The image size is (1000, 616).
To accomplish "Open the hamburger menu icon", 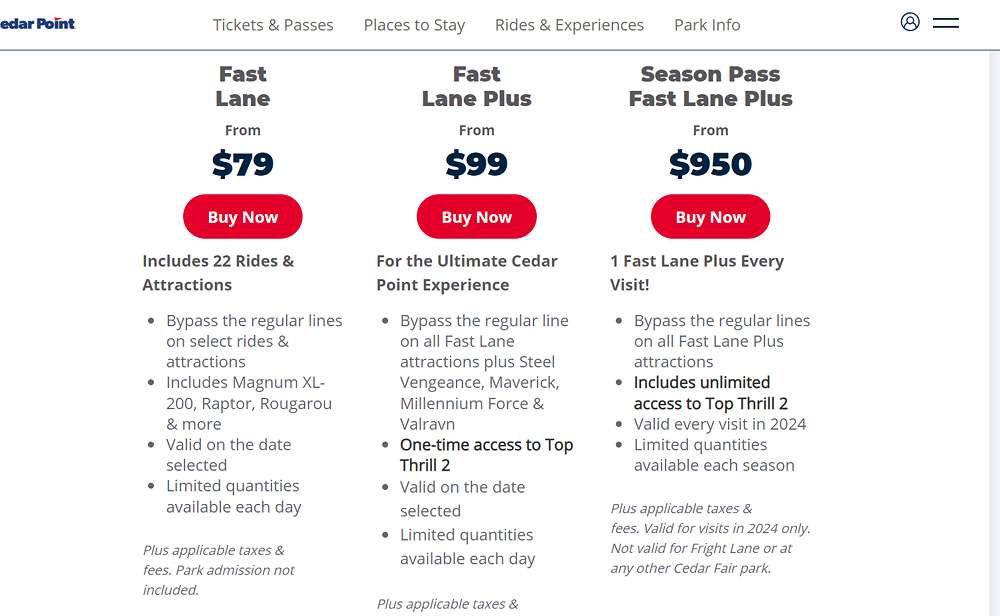I will [x=946, y=22].
